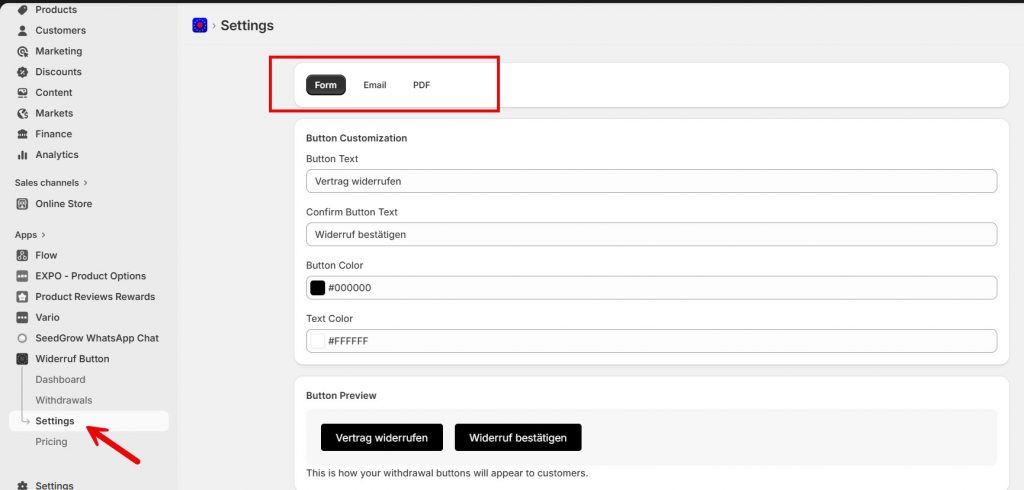The height and width of the screenshot is (490, 1024).
Task: Click the Confirm Button Text field
Action: 651,234
